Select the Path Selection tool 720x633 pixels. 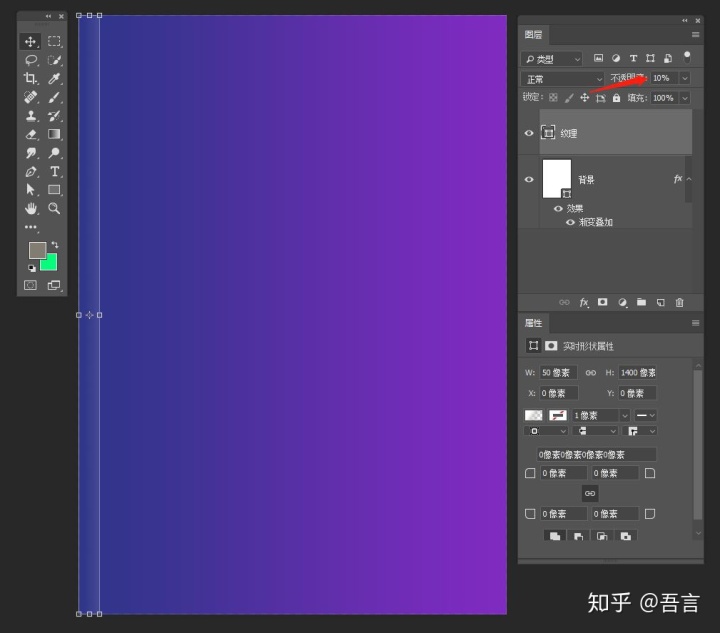click(x=30, y=190)
